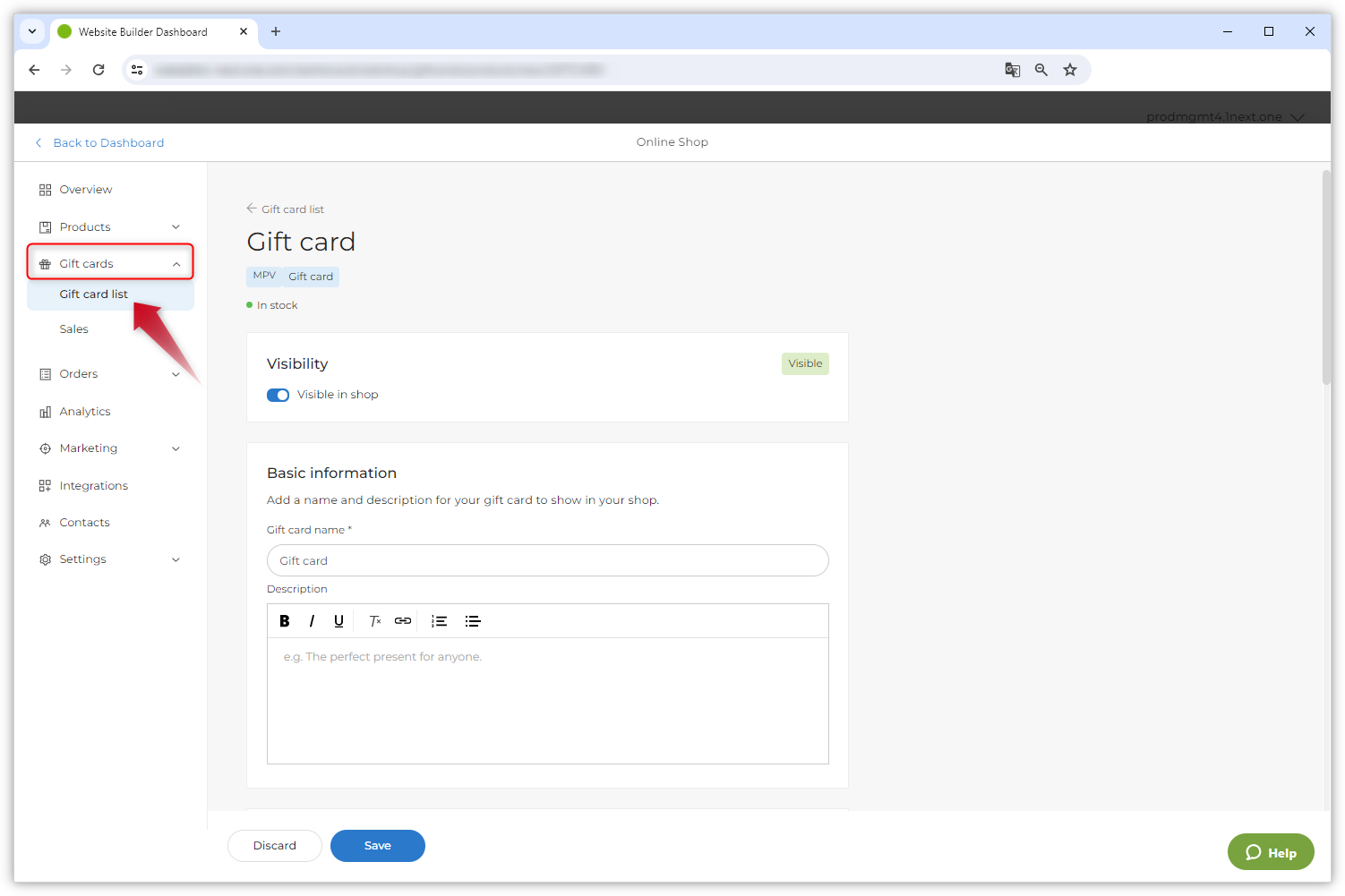Open Sales under Gift cards
The image size is (1345, 896).
tap(74, 329)
